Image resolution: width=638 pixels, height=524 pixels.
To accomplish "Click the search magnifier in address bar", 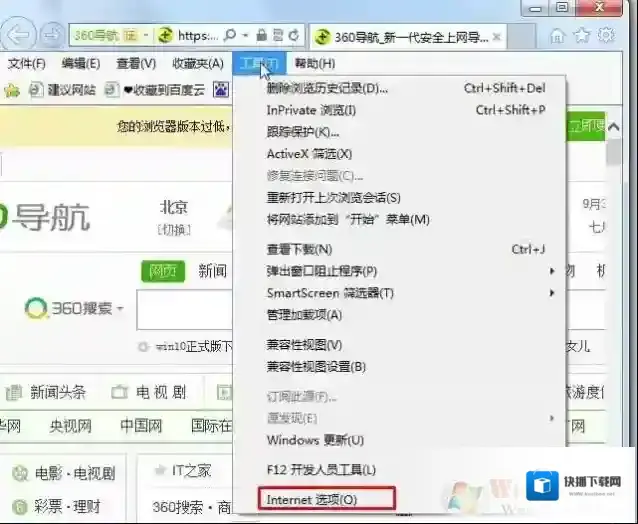I will point(230,36).
